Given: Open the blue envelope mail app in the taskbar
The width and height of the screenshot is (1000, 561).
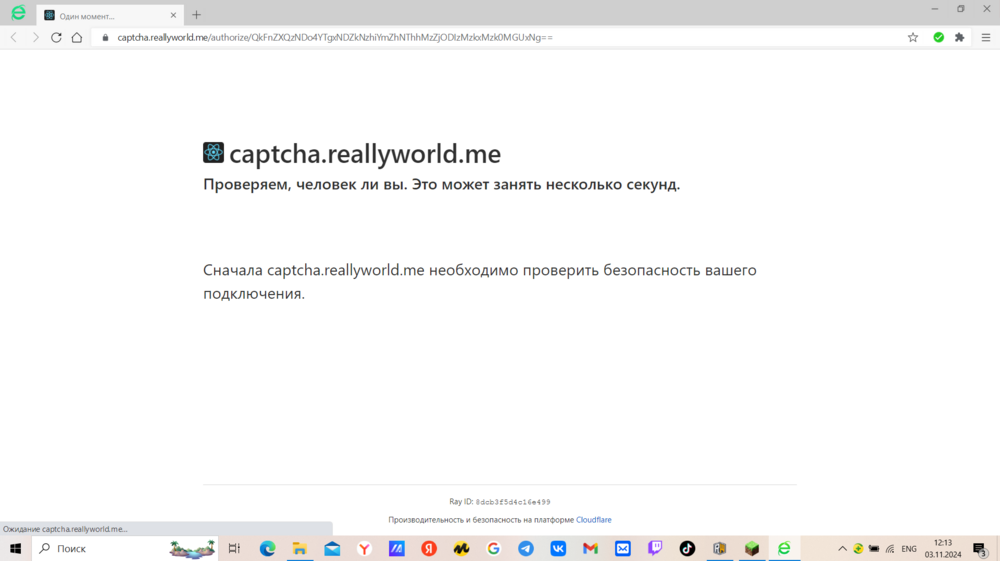Looking at the screenshot, I should (622, 548).
